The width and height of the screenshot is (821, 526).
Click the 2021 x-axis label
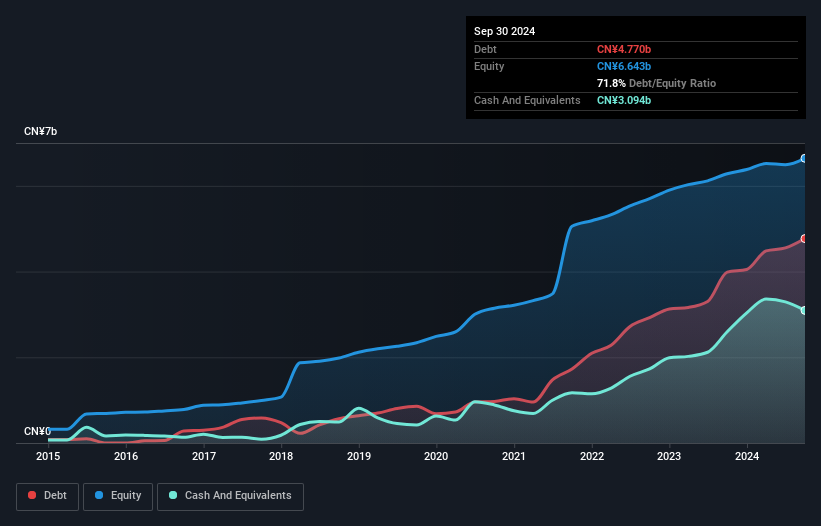coord(514,456)
